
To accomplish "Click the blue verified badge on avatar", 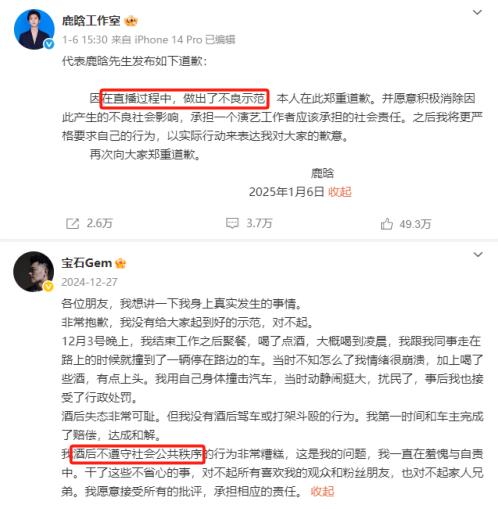I will 49,44.
